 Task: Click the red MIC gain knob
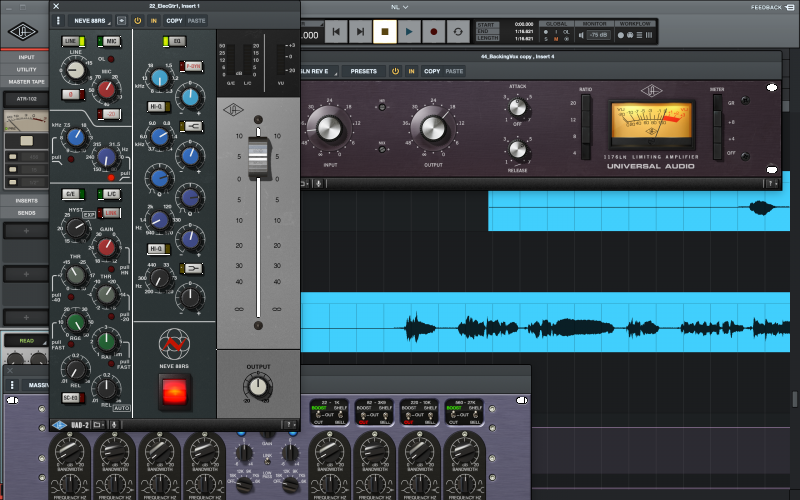point(106,89)
